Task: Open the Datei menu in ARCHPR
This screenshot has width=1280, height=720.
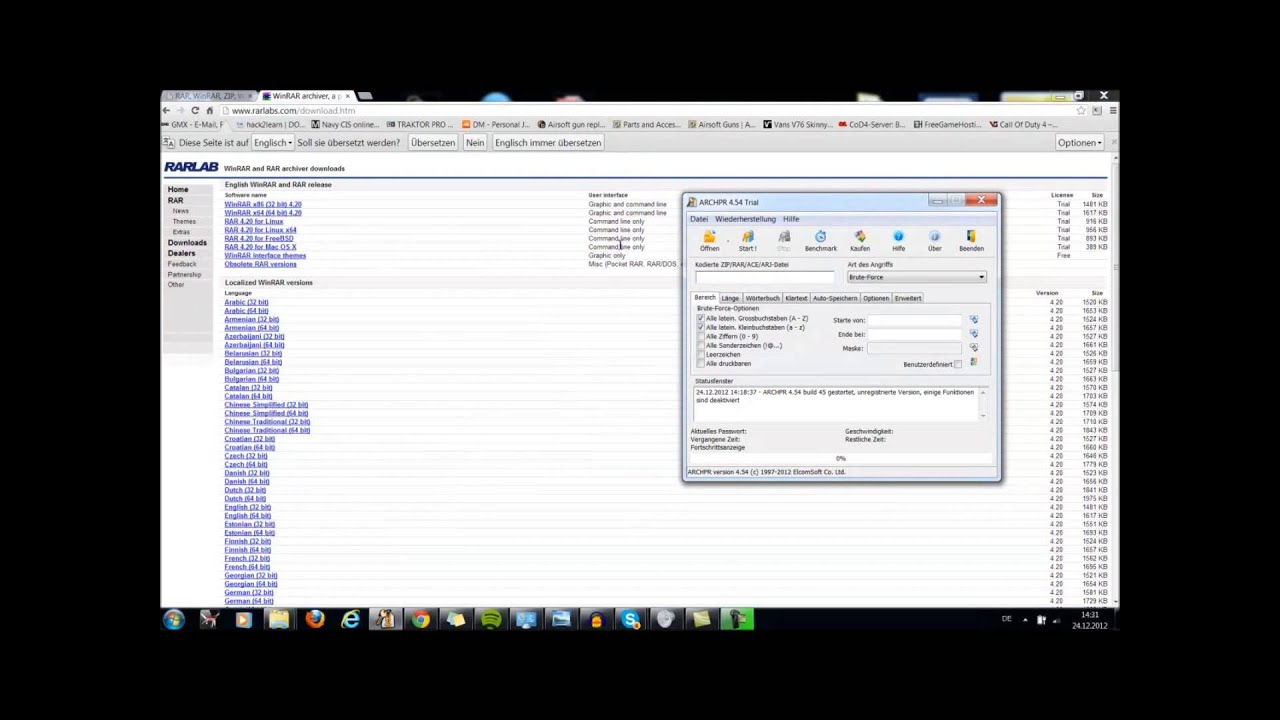Action: coord(698,219)
